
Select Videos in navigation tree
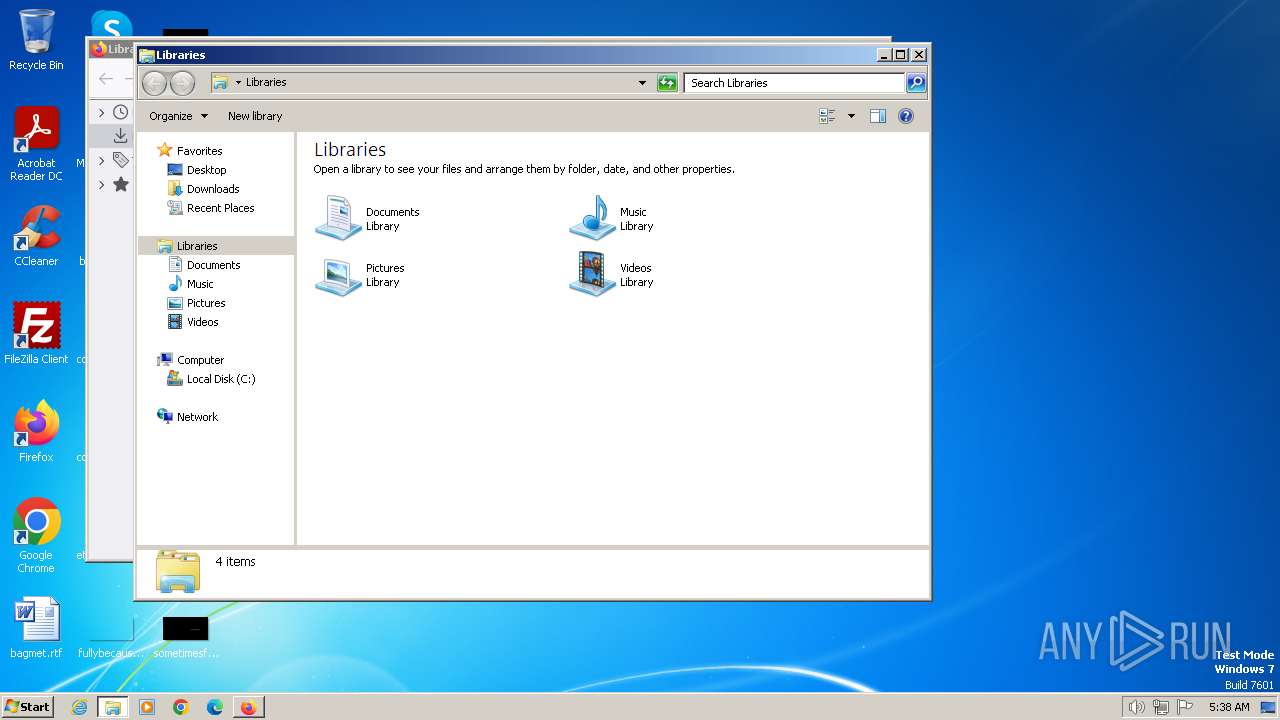coord(202,322)
